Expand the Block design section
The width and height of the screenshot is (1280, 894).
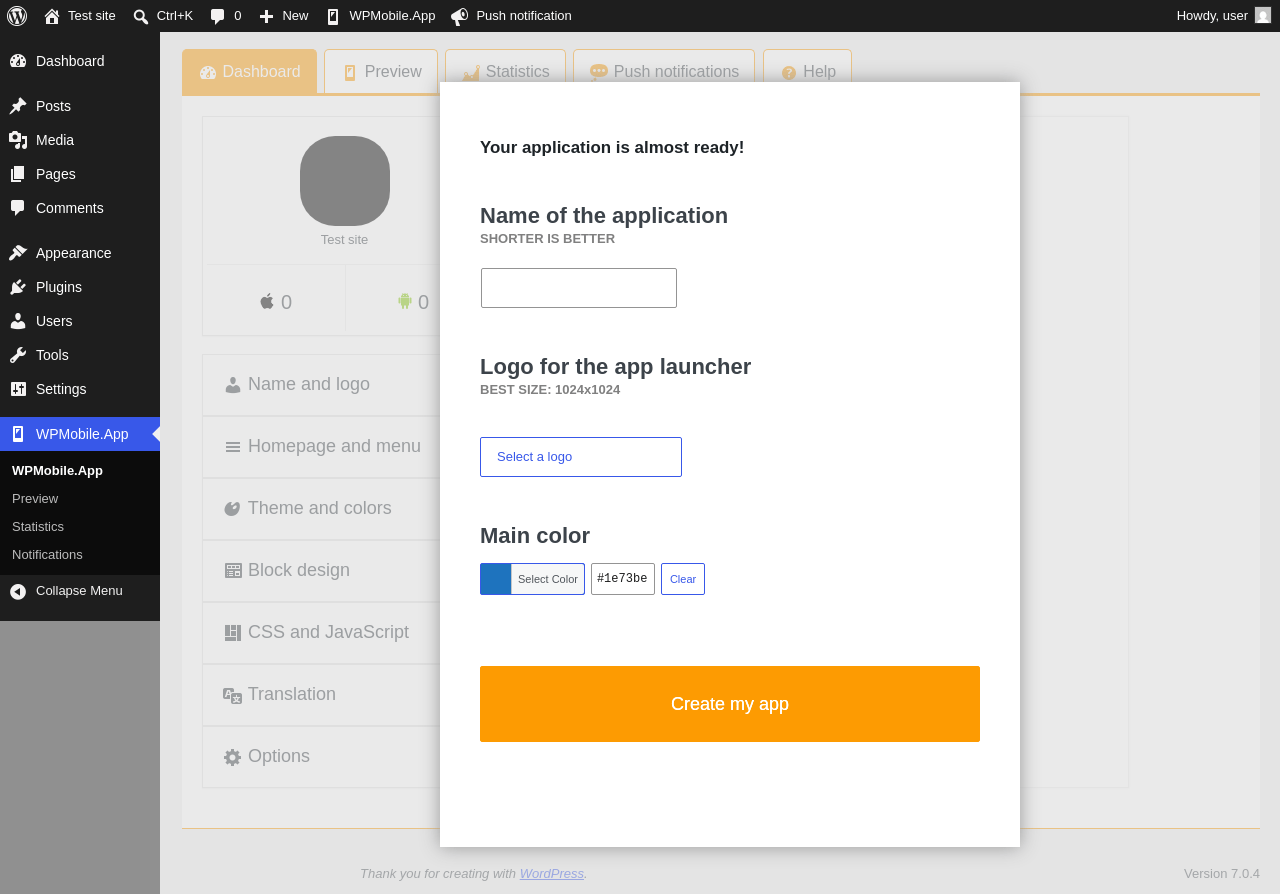tap(321, 571)
